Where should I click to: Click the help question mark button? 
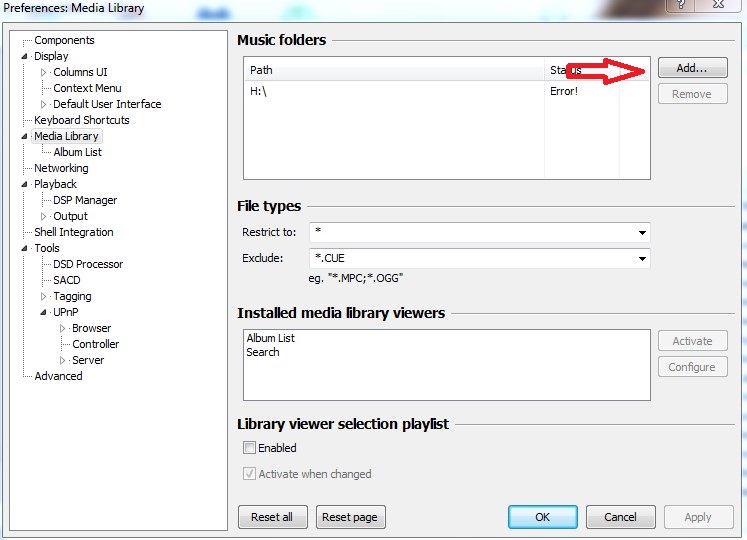tap(681, 5)
